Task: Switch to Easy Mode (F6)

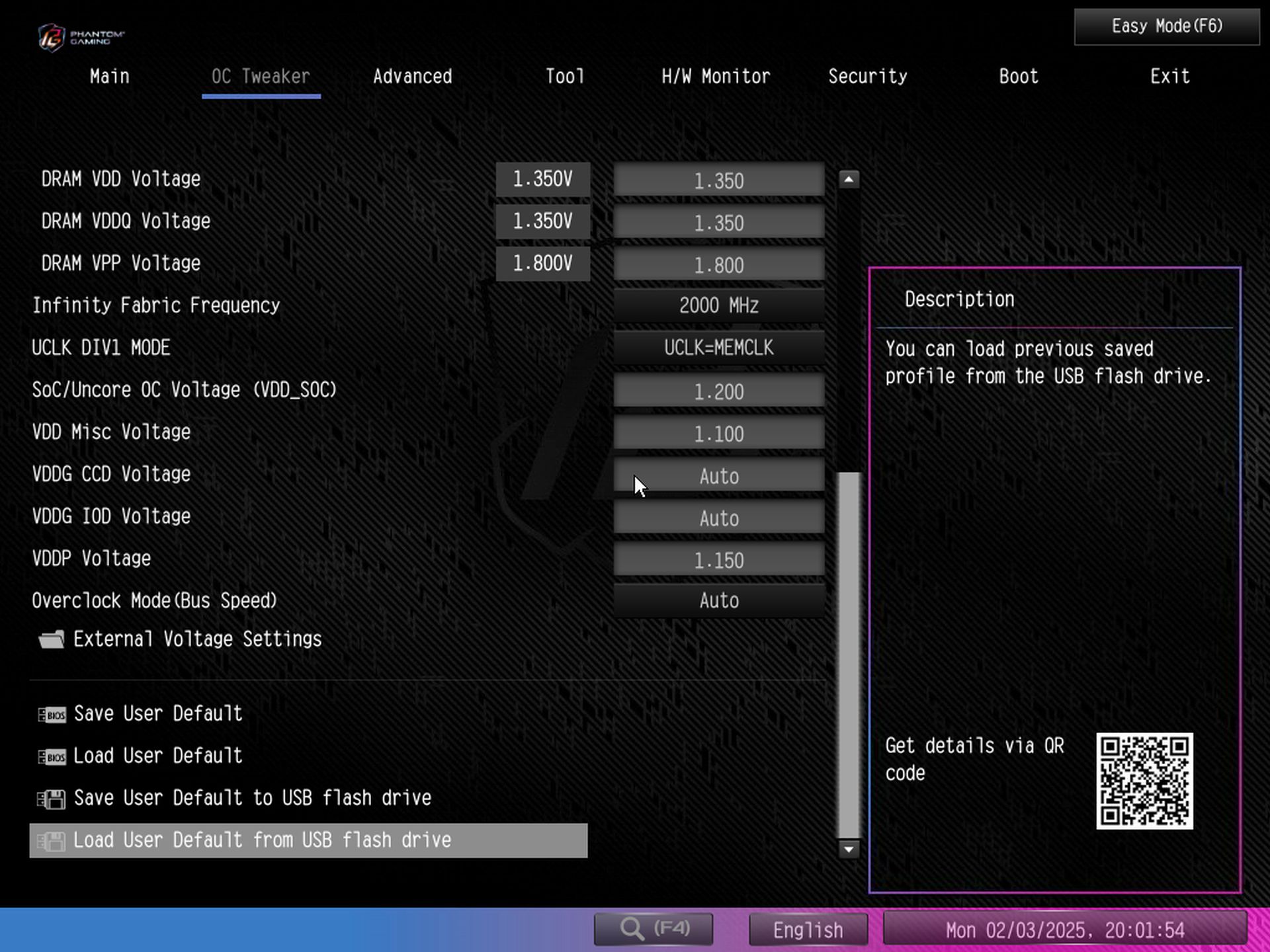Action: coord(1166,26)
